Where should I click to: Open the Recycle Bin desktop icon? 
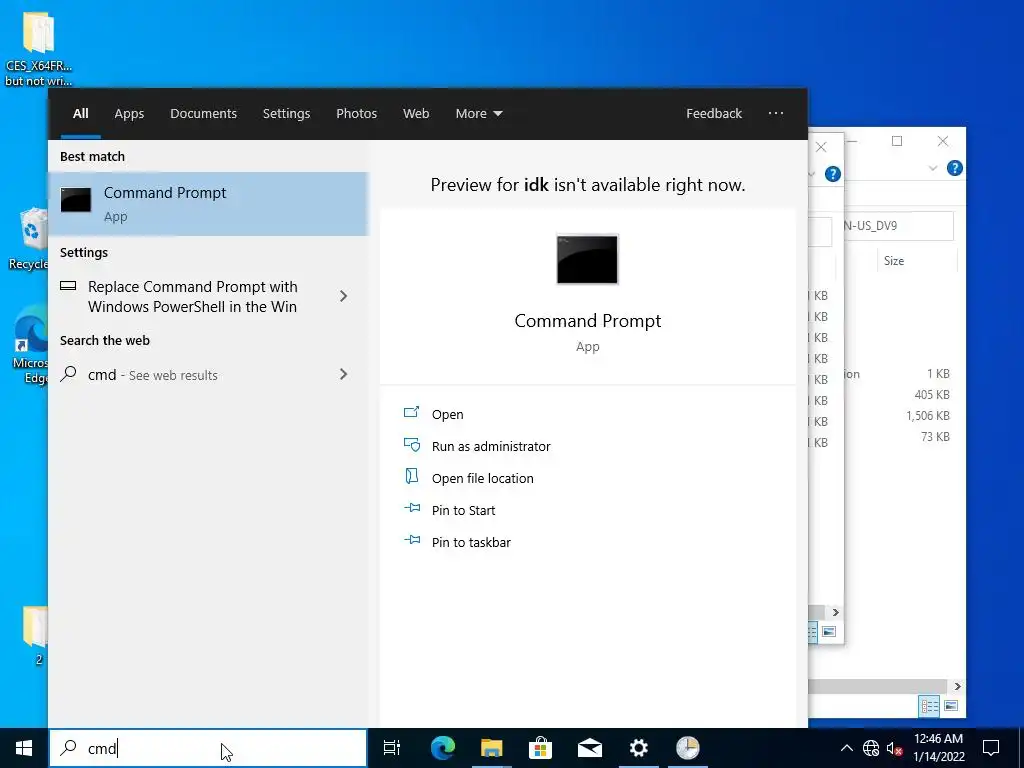28,238
